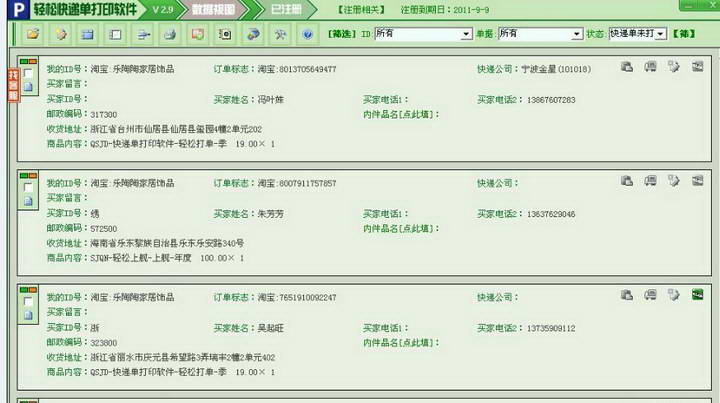Viewport: 720px width, 403px height.
Task: Click buyer phone 13637629046
Action: pos(551,214)
